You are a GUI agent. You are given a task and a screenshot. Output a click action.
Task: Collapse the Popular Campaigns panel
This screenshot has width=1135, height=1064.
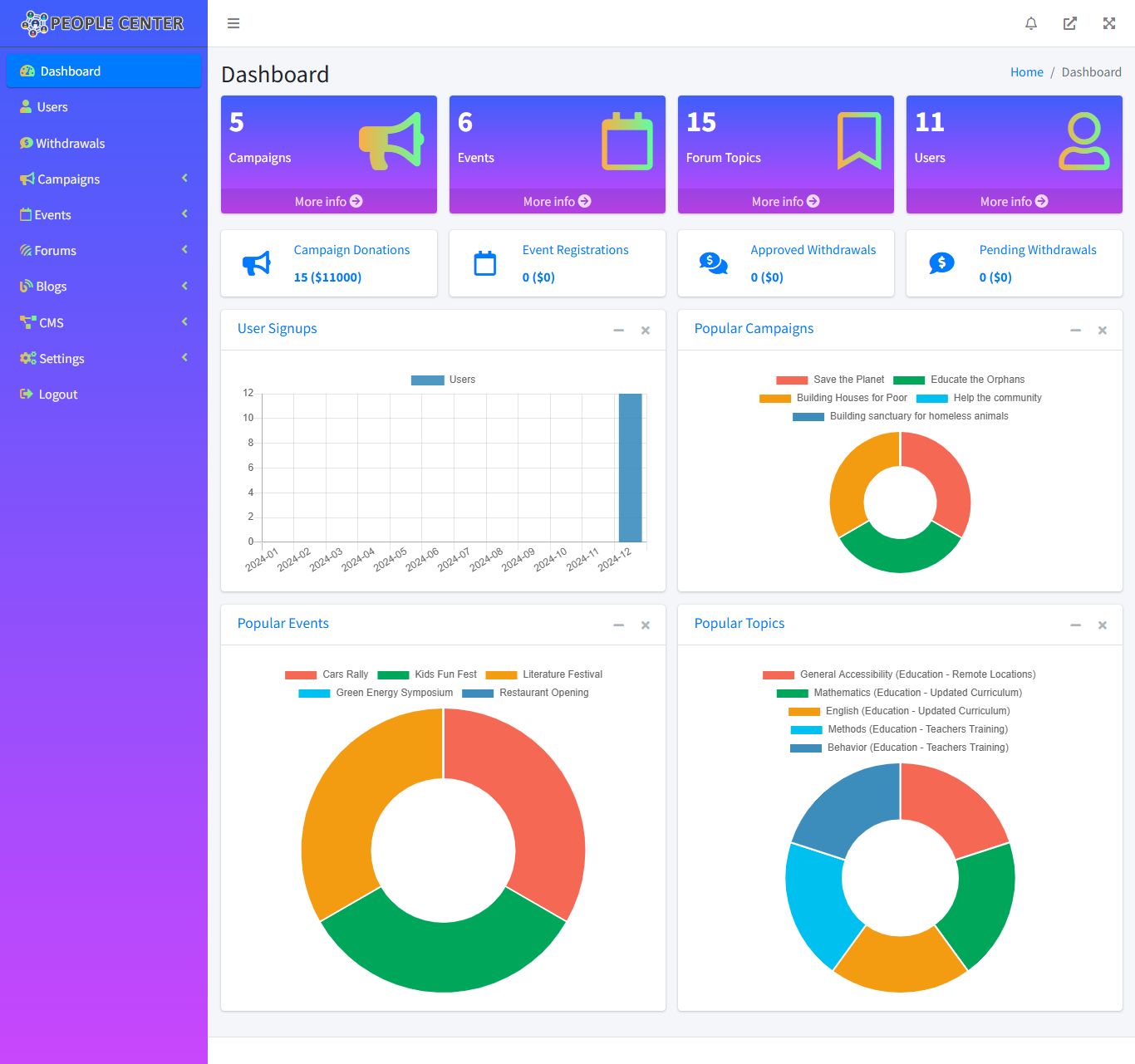1075,331
